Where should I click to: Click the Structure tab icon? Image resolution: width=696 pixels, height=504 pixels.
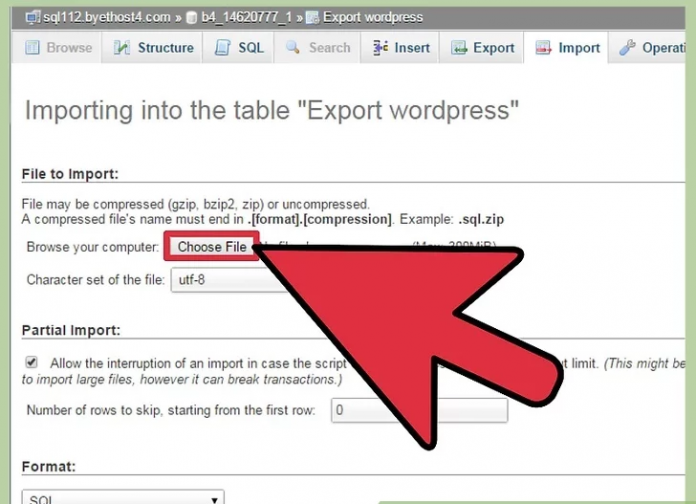tap(122, 47)
